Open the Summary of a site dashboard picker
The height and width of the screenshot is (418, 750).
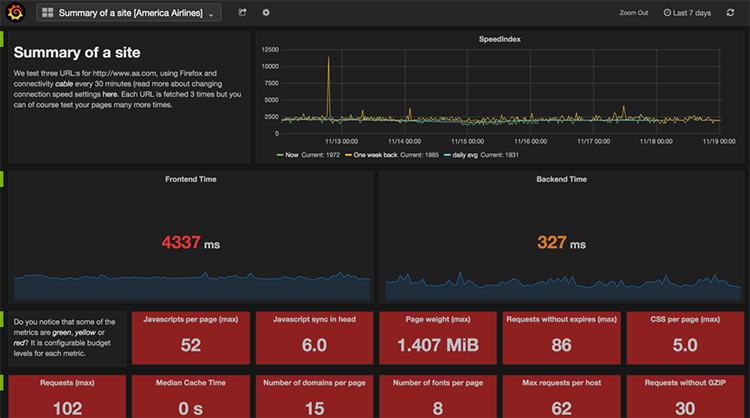click(x=129, y=13)
